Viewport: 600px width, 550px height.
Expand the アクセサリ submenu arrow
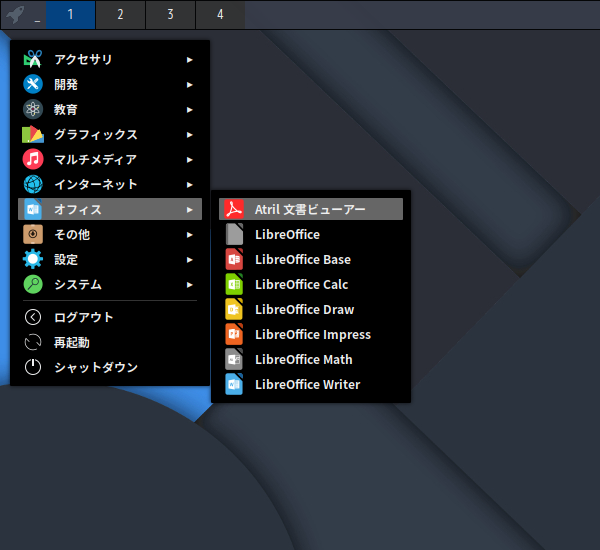click(189, 60)
